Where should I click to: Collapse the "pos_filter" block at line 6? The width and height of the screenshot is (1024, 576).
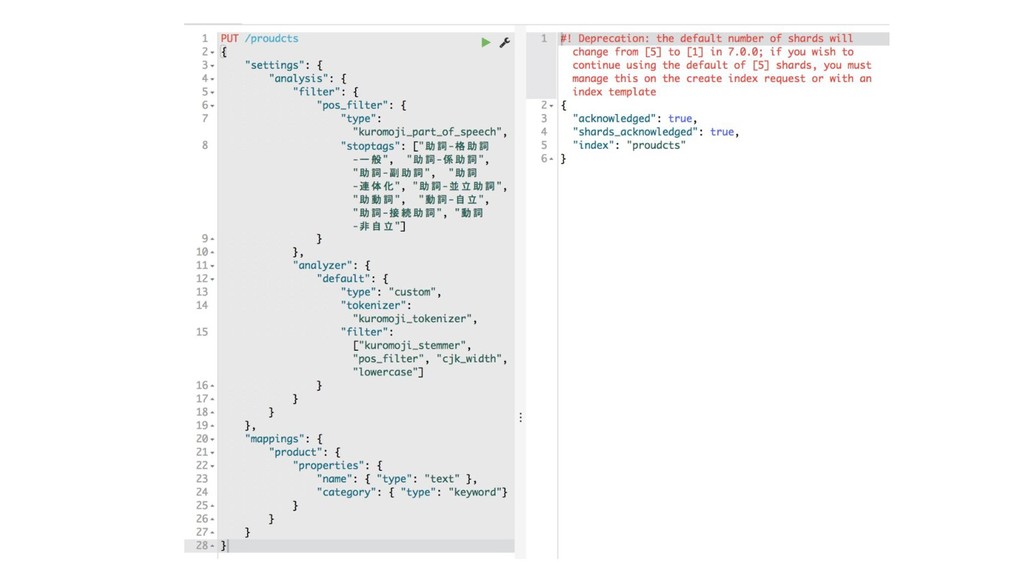213,106
